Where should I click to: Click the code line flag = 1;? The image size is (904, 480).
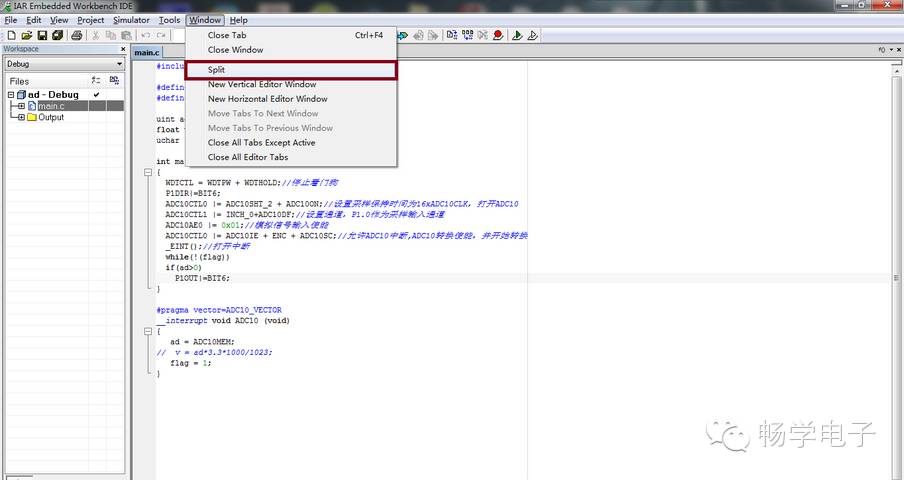191,363
